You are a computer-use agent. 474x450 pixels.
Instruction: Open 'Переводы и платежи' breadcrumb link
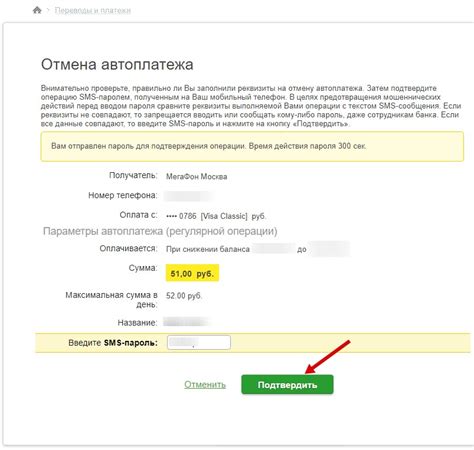click(93, 11)
